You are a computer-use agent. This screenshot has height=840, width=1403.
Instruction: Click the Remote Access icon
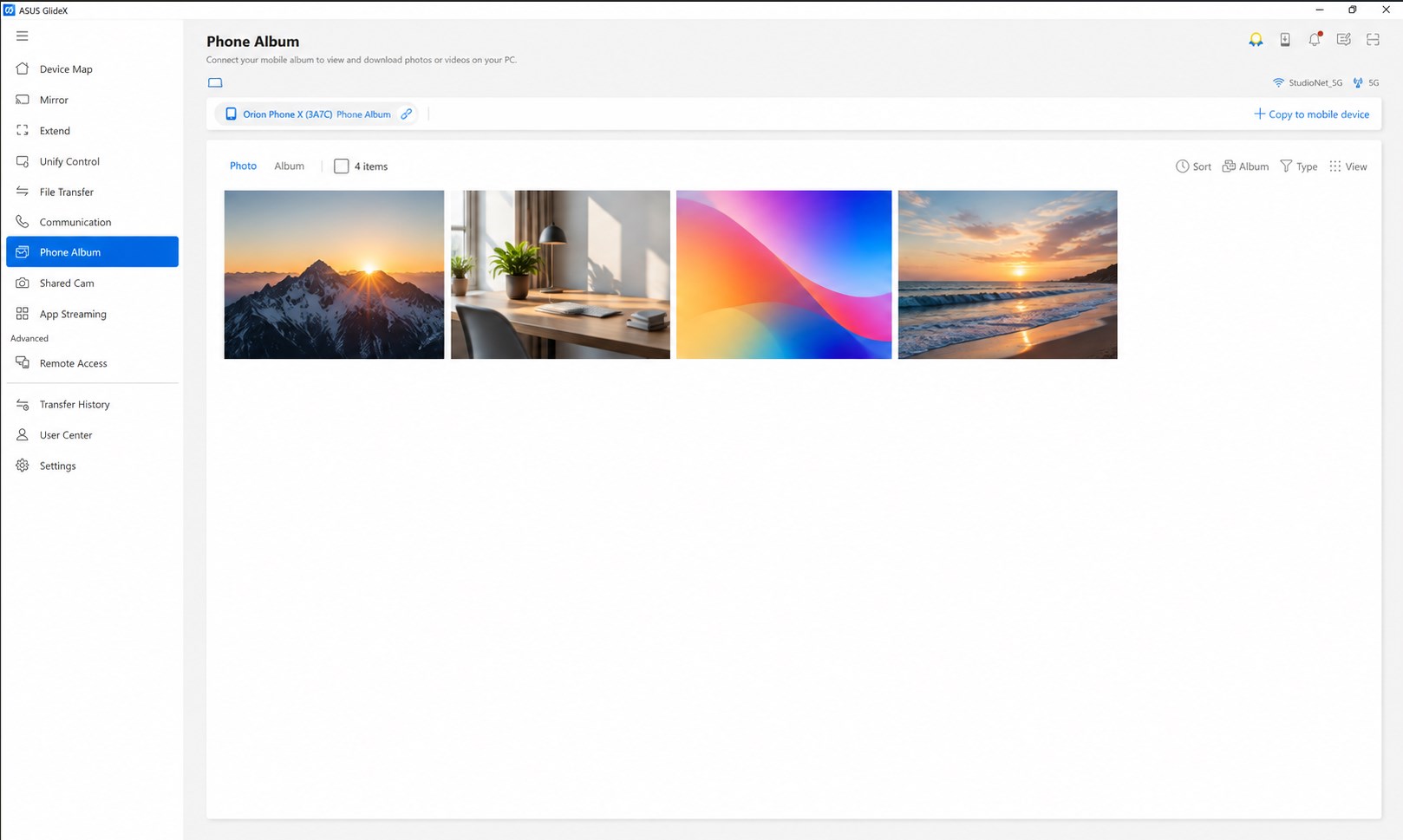click(23, 363)
